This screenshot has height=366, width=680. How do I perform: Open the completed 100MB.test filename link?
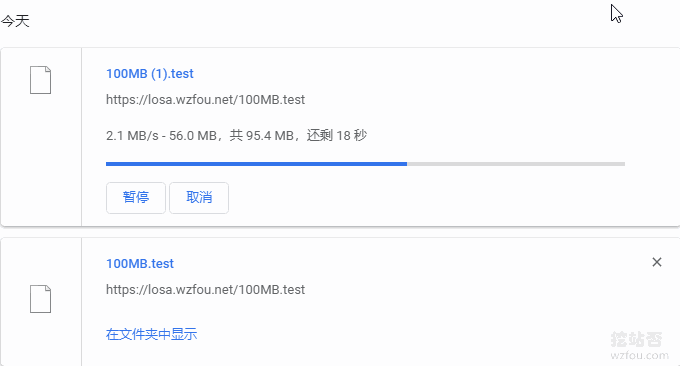[140, 264]
